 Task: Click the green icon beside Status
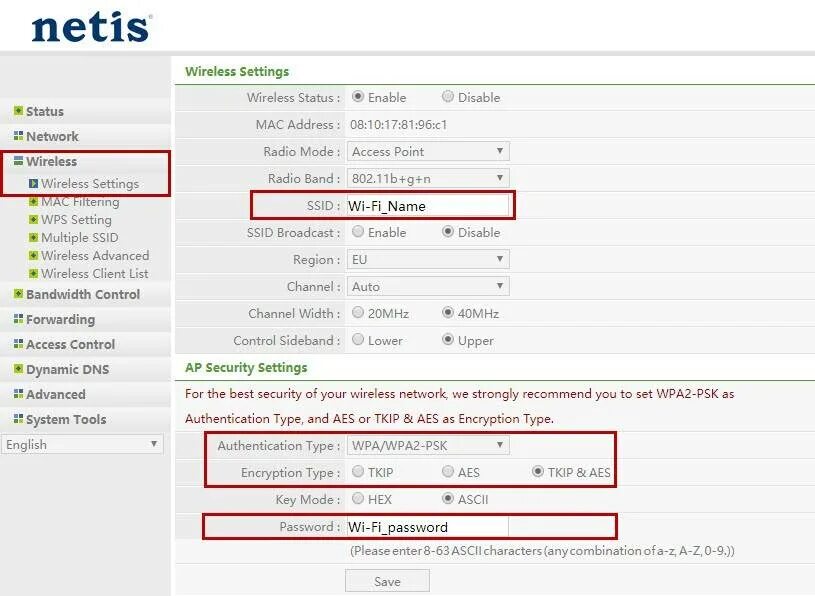(x=18, y=111)
